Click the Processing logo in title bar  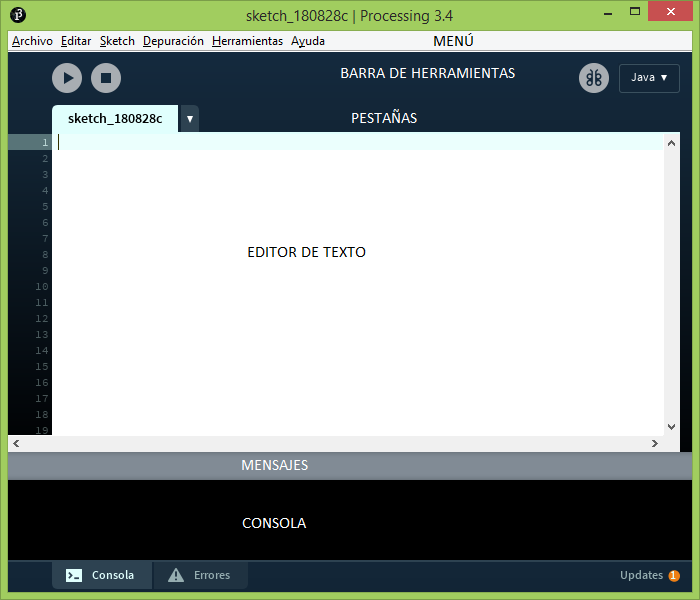click(18, 15)
